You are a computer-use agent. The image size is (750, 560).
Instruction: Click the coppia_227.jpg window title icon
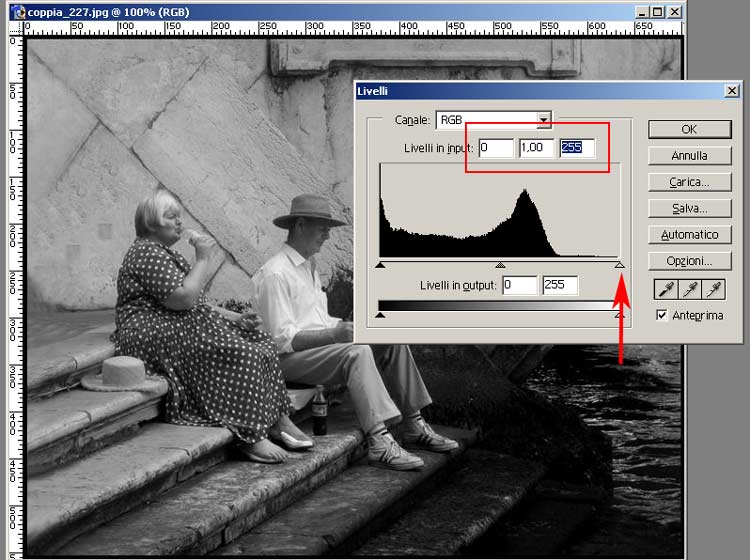coord(17,12)
